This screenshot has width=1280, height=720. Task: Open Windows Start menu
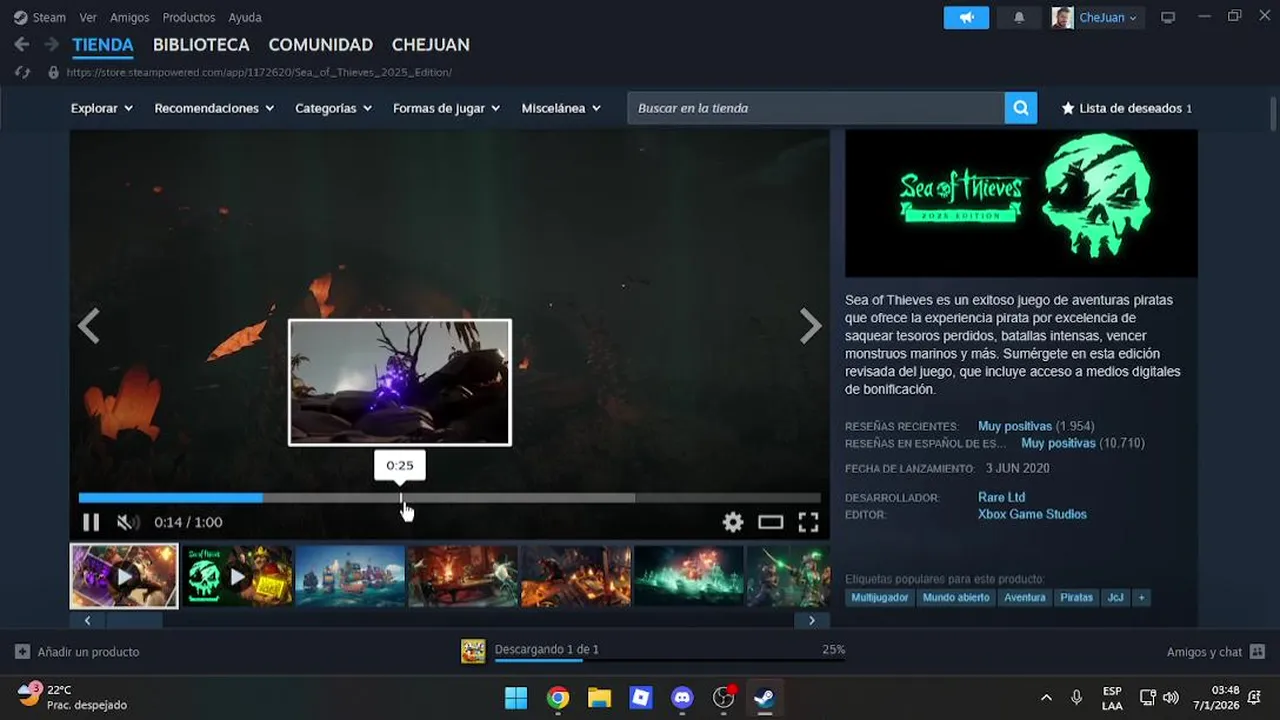point(516,698)
